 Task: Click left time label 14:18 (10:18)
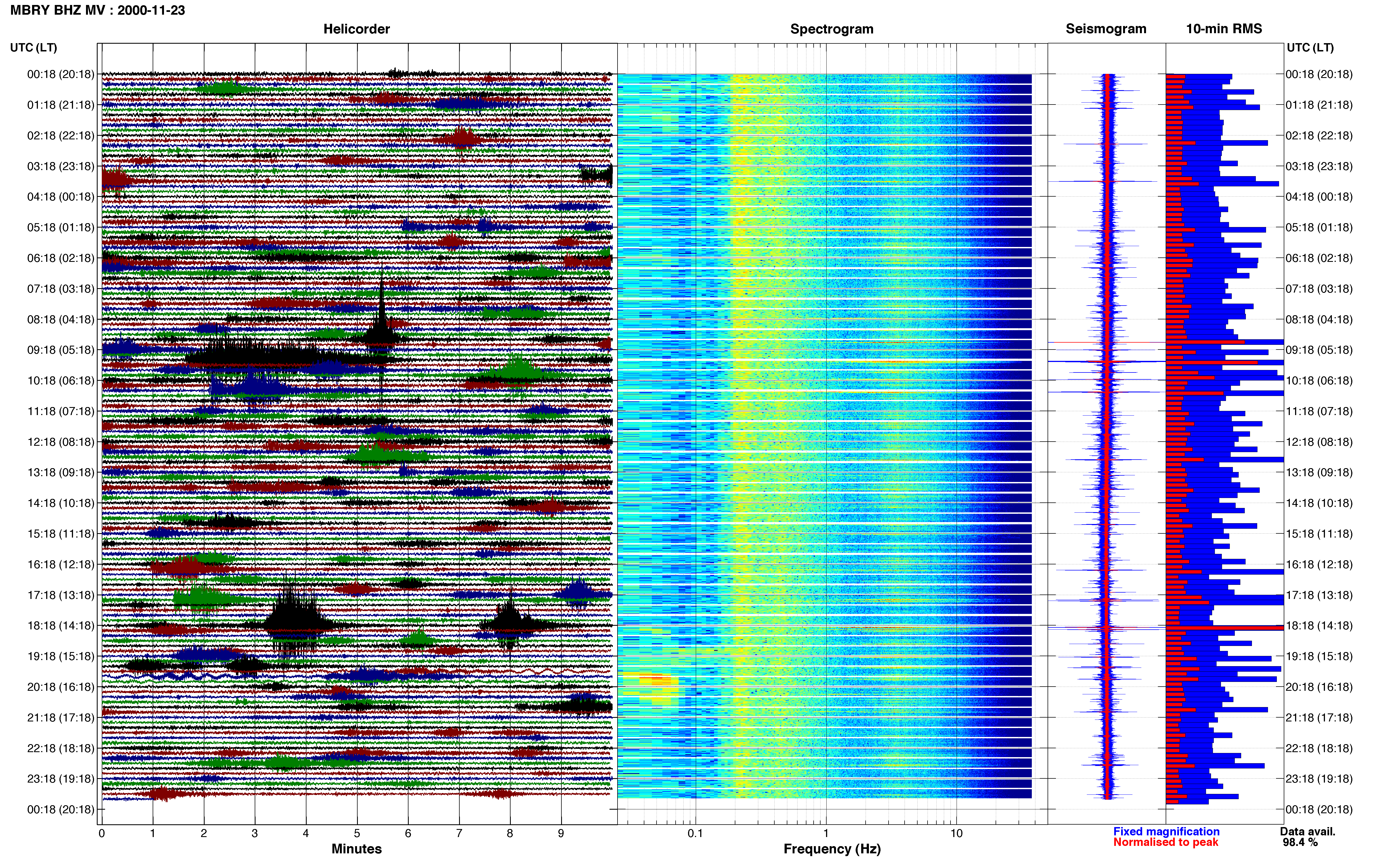[61, 503]
